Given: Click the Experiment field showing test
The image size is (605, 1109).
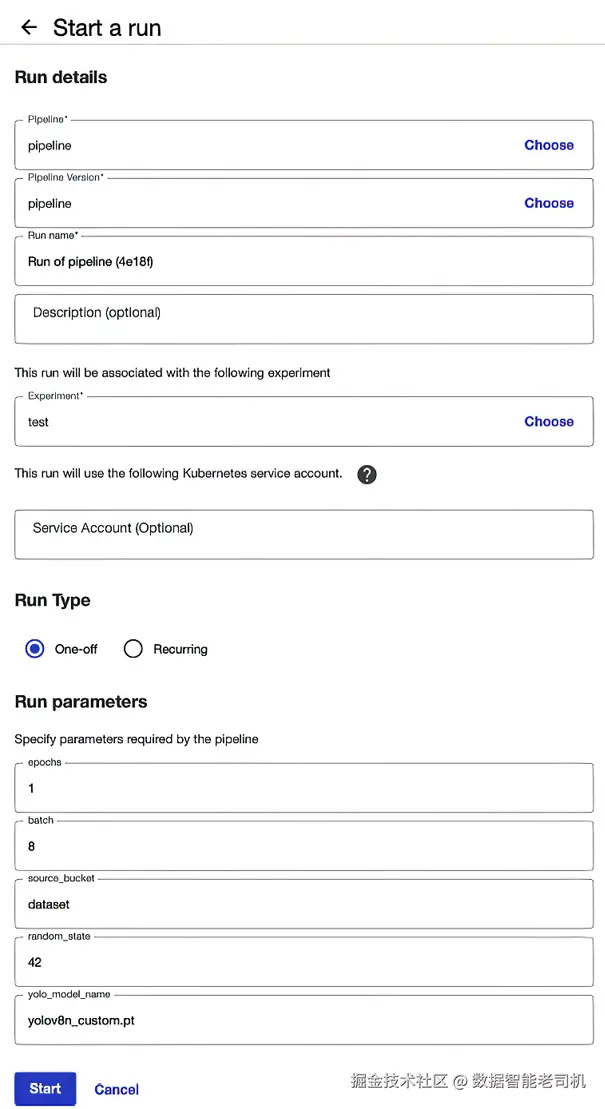Looking at the screenshot, I should pos(304,422).
